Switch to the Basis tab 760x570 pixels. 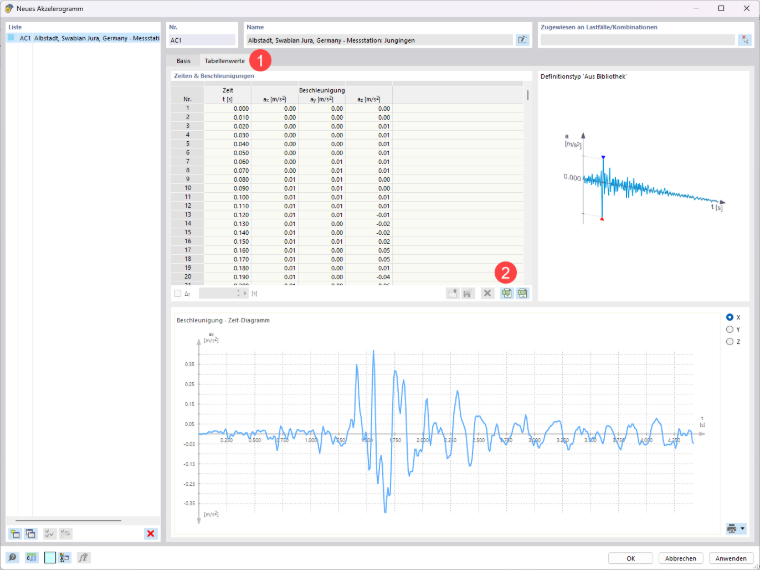(183, 61)
